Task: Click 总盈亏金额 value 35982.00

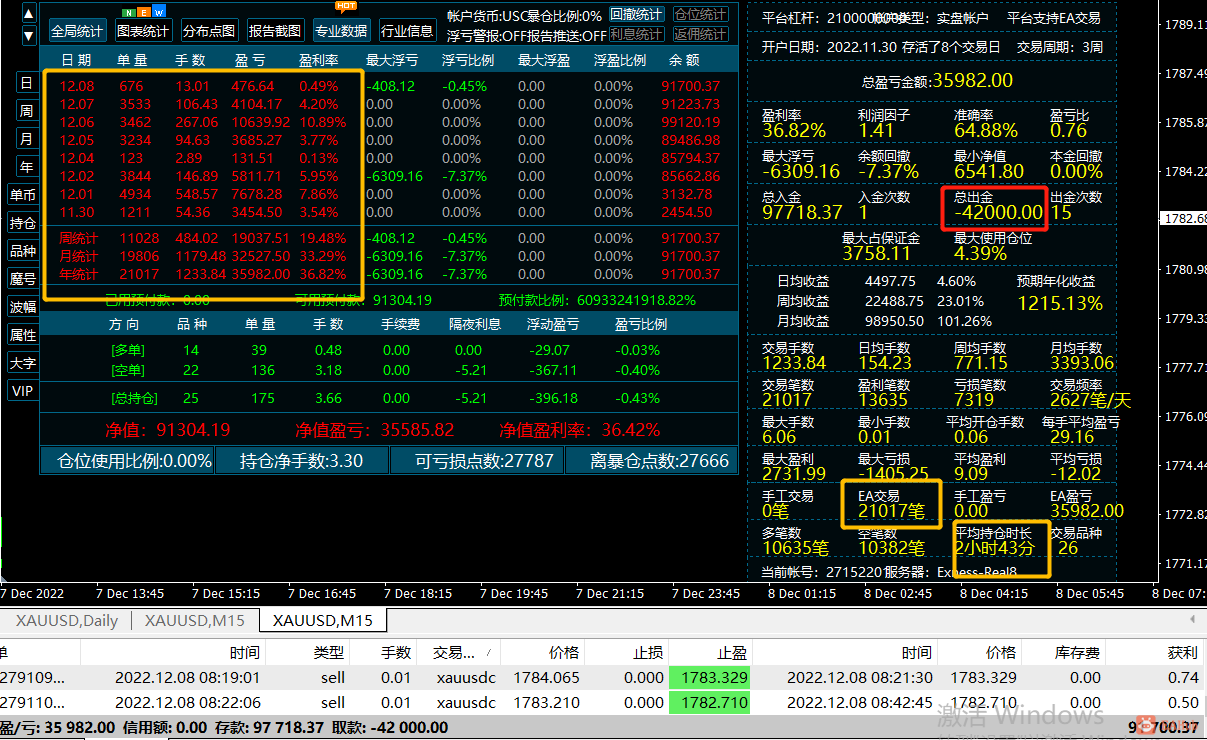Action: pos(972,81)
